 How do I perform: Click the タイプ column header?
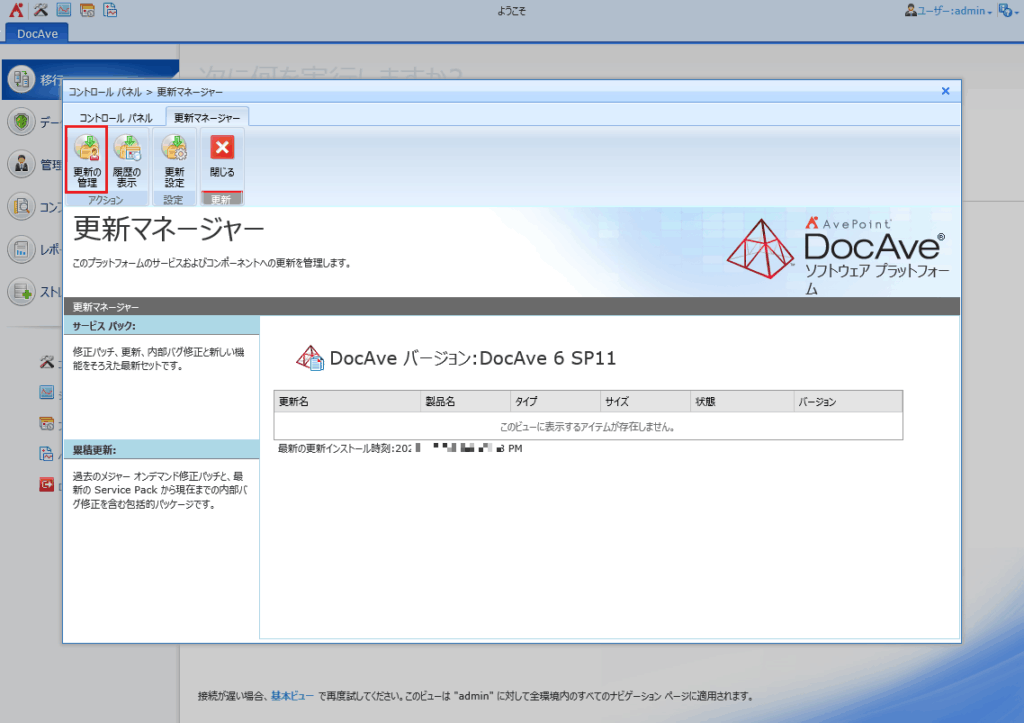pyautogui.click(x=556, y=402)
